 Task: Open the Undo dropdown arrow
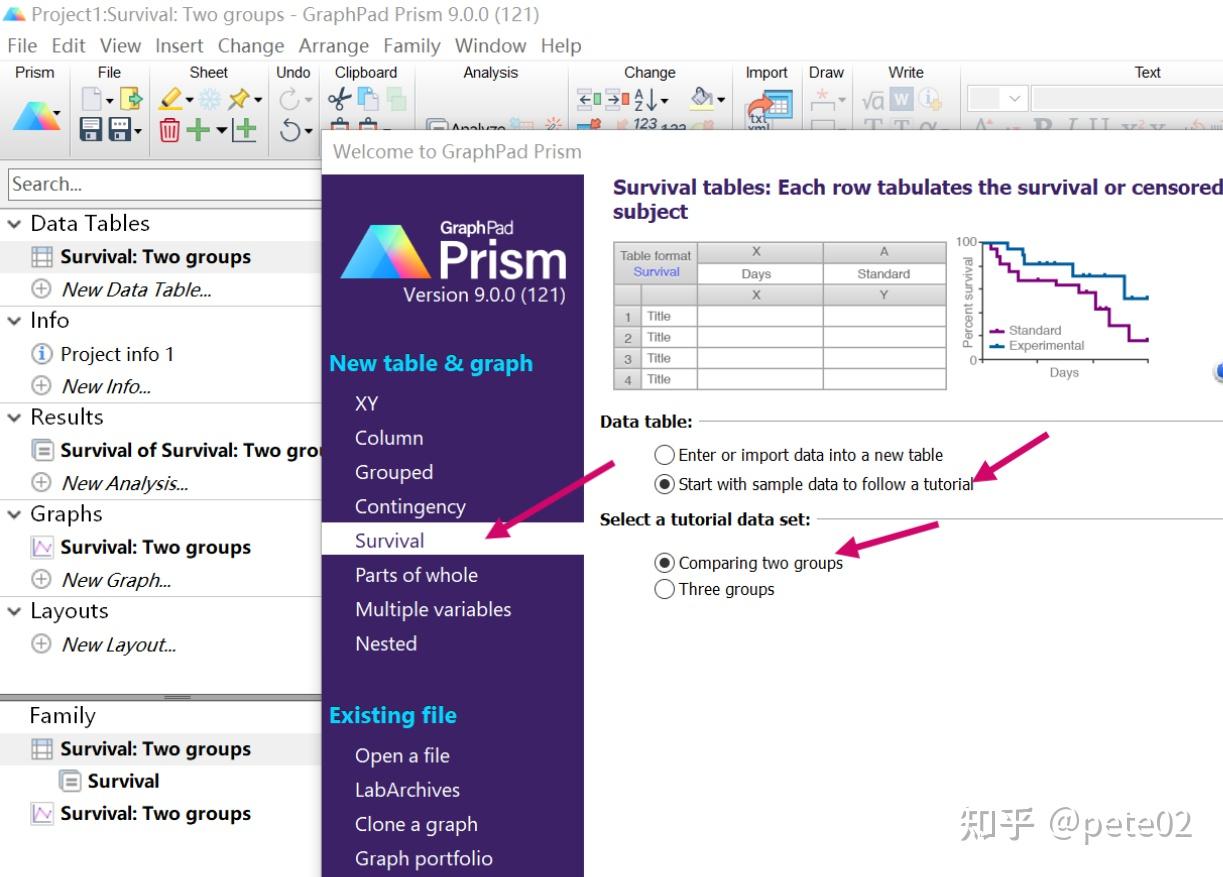[x=308, y=131]
